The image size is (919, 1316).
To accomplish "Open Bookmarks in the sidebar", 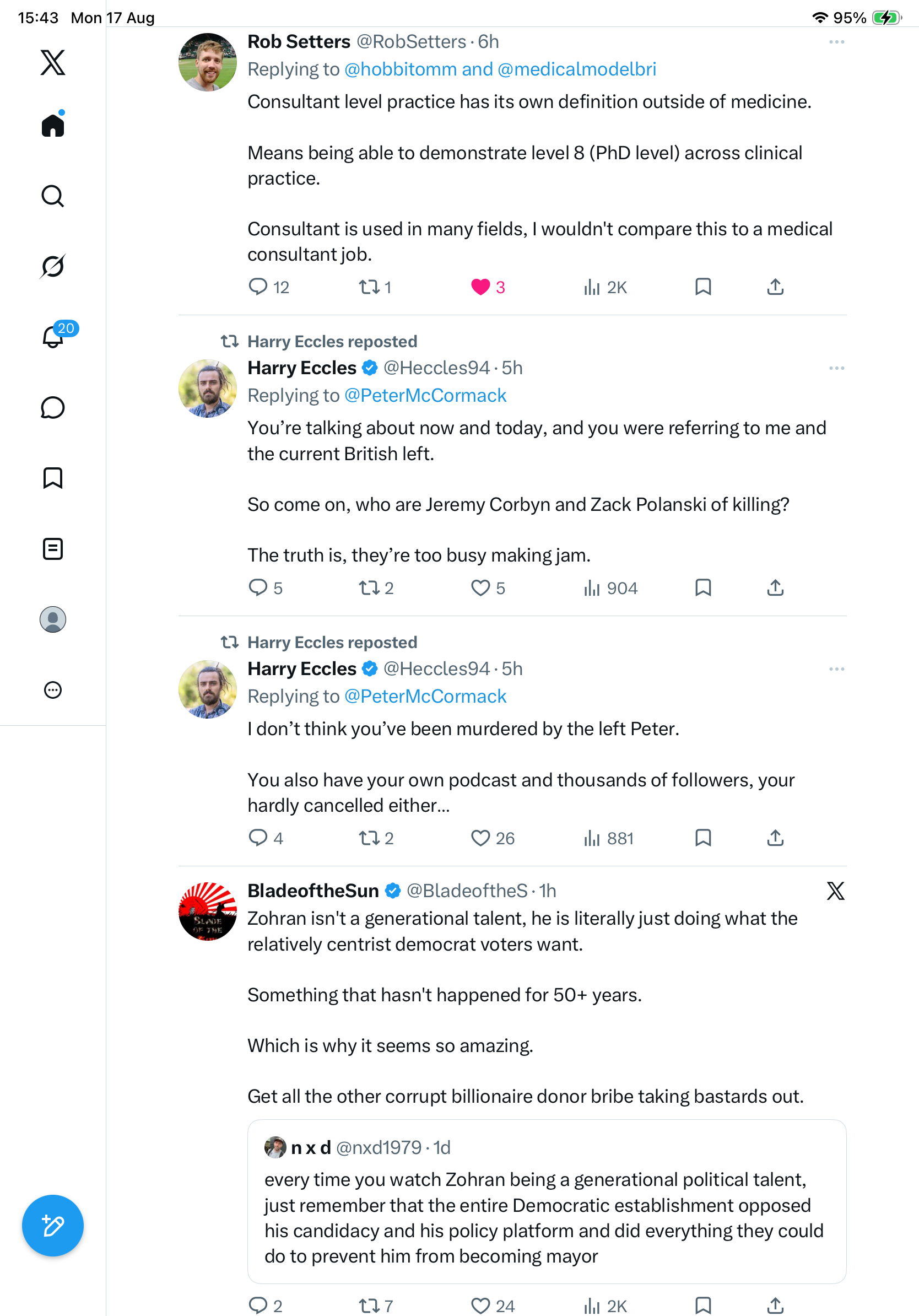I will 53,477.
